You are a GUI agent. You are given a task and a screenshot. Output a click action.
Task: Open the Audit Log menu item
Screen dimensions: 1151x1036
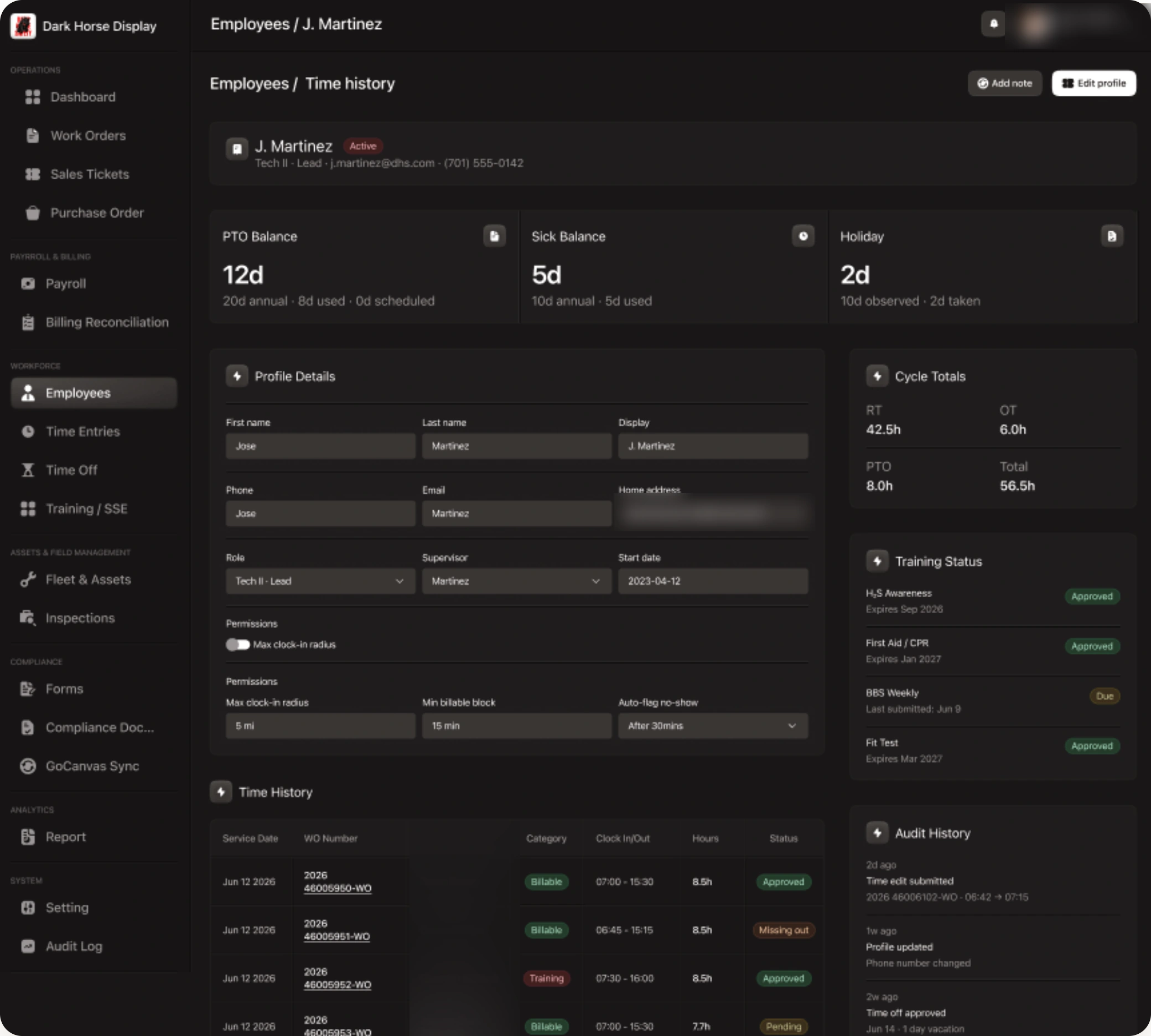tap(94, 946)
